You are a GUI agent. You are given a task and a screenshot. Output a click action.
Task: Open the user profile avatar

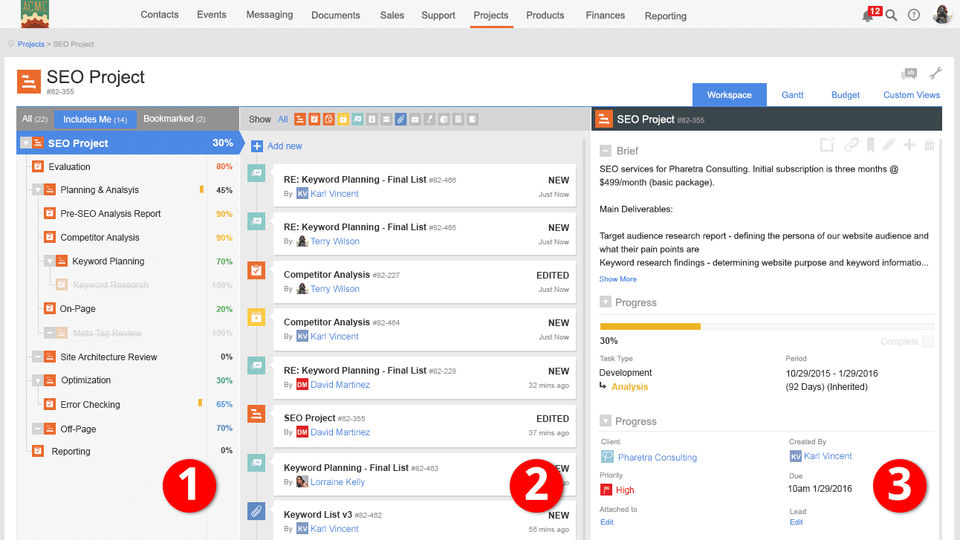(942, 15)
